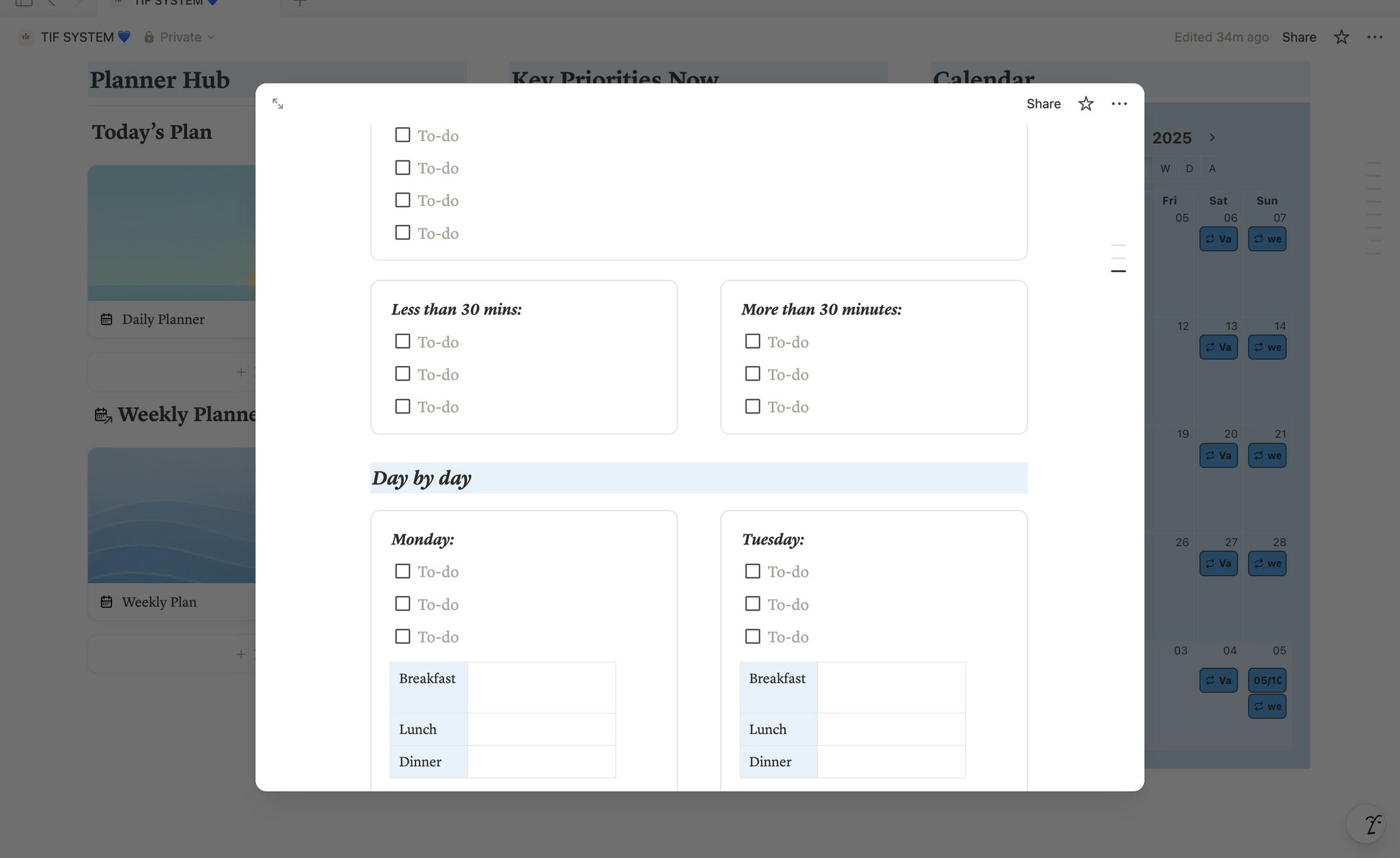Check the first Tuesday to-do checkbox
The image size is (1400, 858).
click(753, 571)
